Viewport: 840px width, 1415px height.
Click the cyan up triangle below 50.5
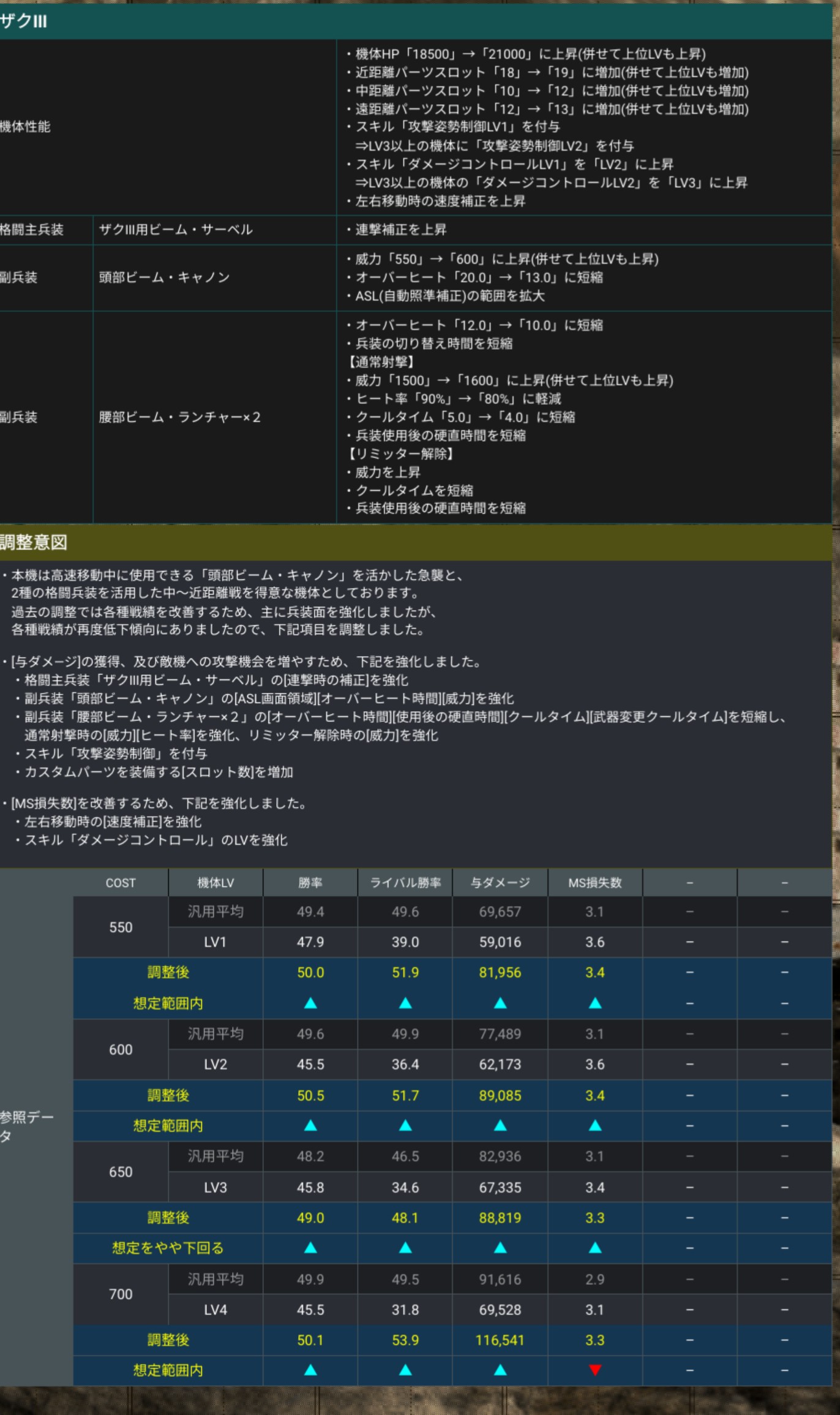(x=310, y=1126)
